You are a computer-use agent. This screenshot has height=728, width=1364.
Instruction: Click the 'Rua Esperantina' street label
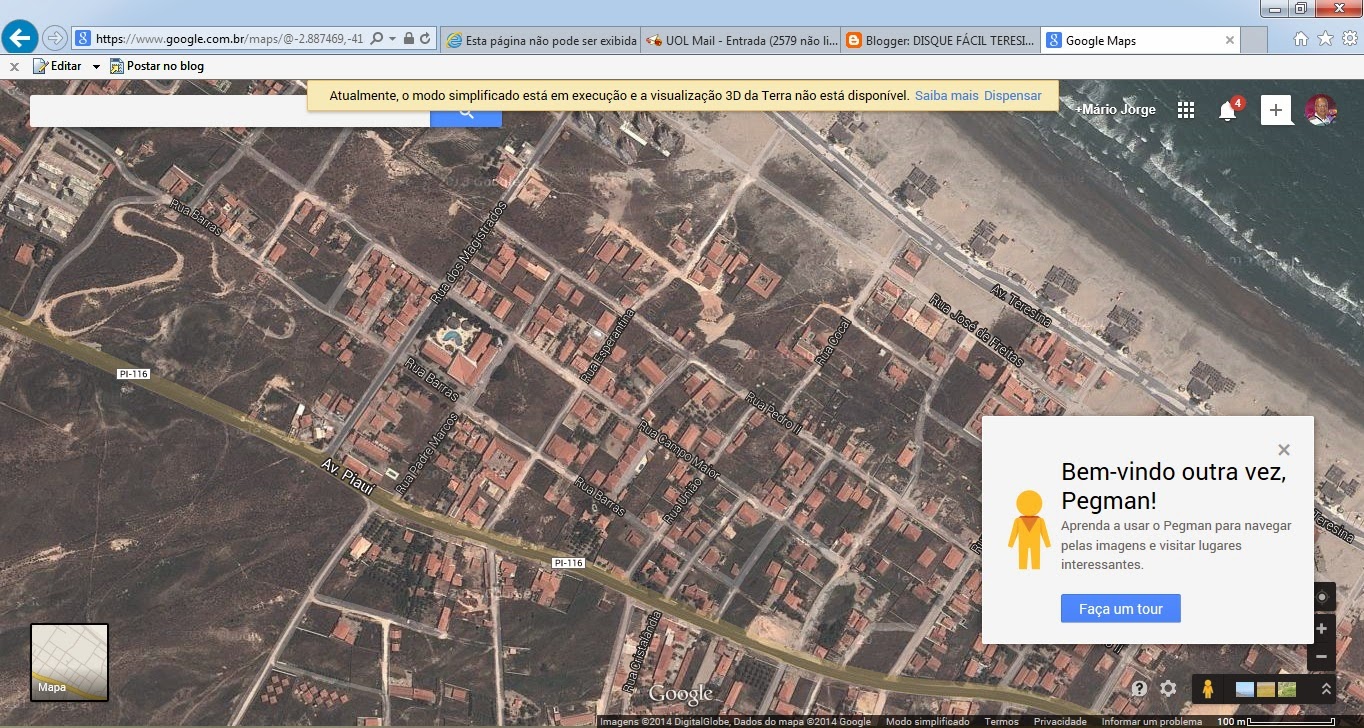pos(607,346)
